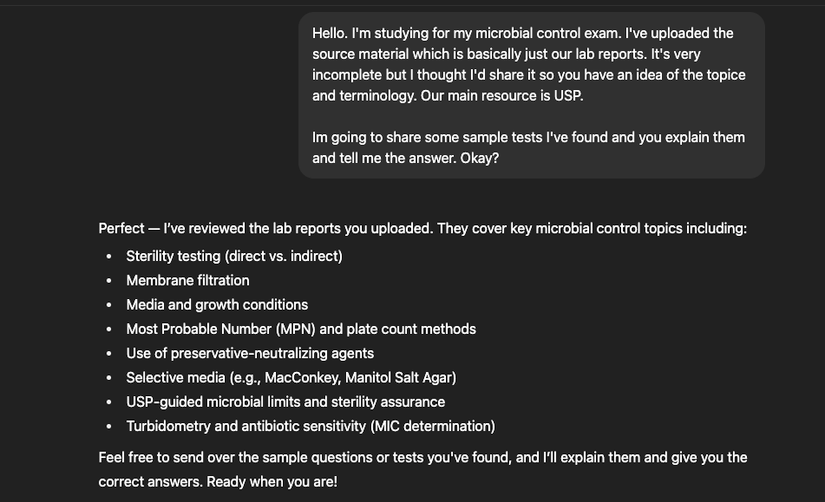
Task: Click the user's message bubble
Action: (531, 95)
